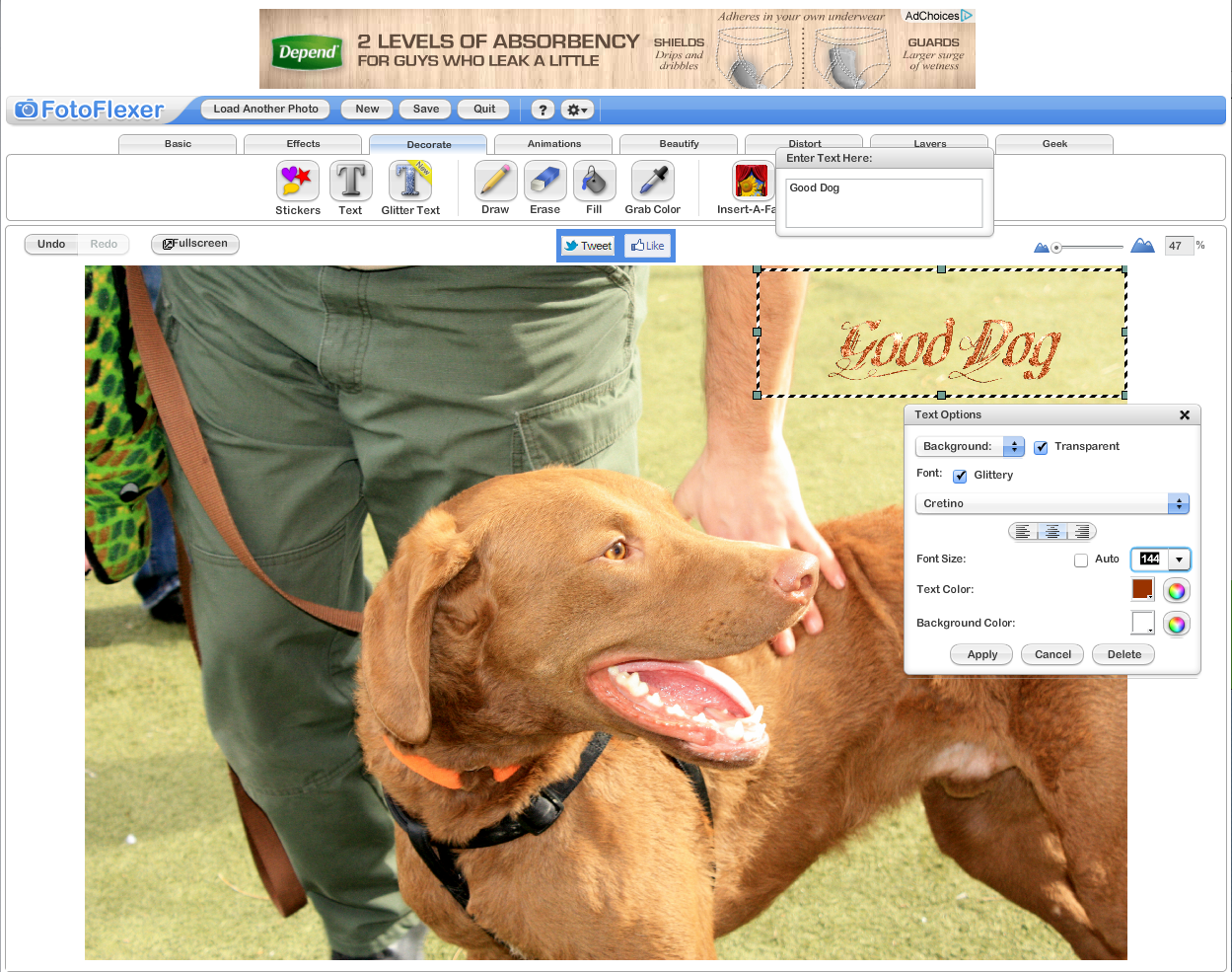Click the Enter Text Here input box
1232x972 pixels.
point(884,202)
